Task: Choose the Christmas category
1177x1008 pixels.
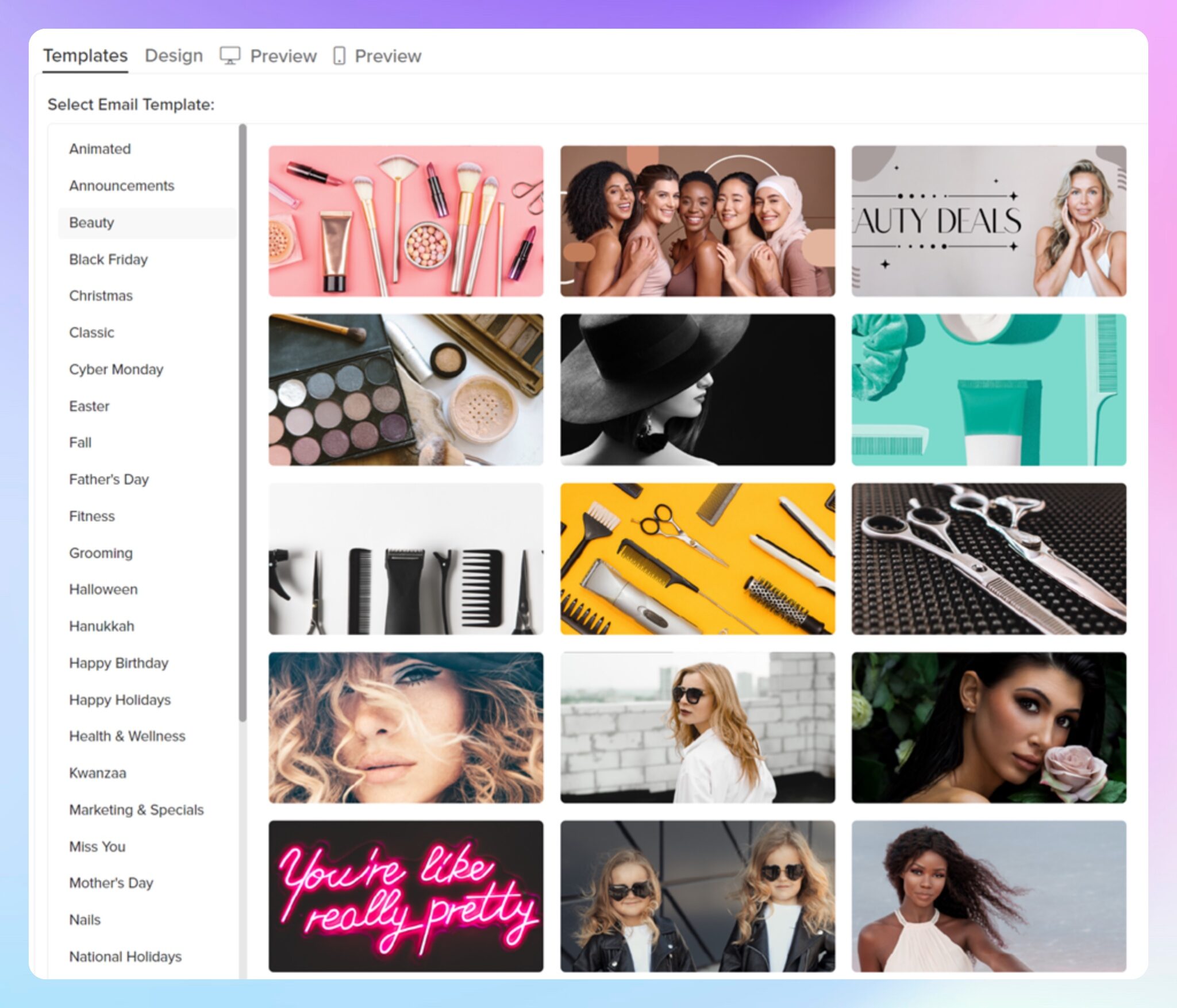Action: click(101, 295)
